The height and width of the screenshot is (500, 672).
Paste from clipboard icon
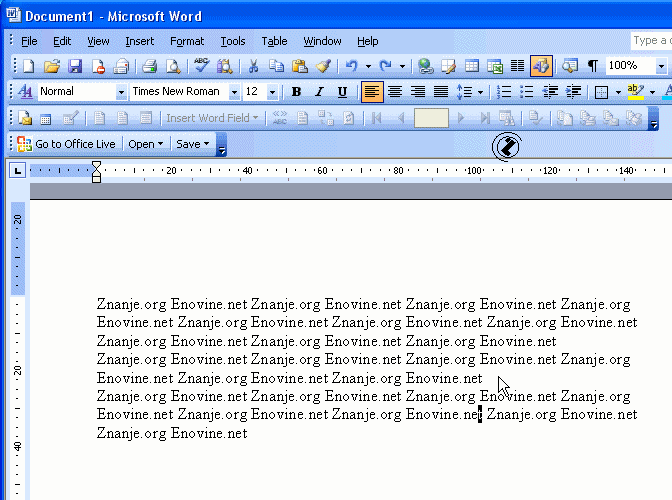300,66
